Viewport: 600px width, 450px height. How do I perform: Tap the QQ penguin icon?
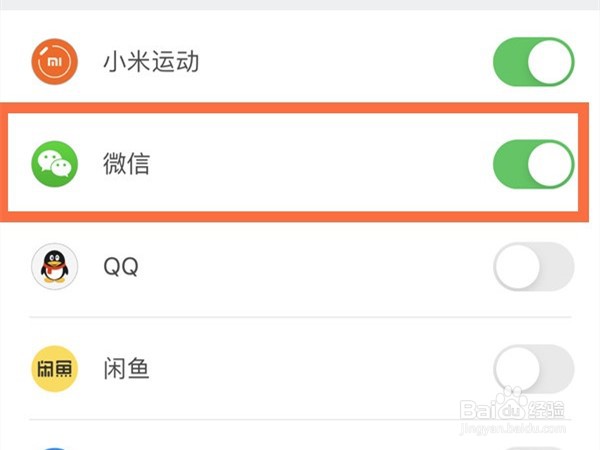[x=54, y=266]
